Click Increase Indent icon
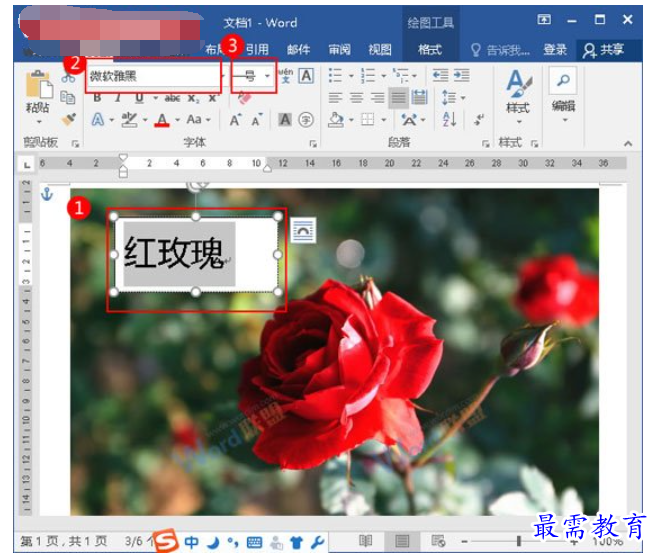This screenshot has width=655, height=558. tap(462, 76)
